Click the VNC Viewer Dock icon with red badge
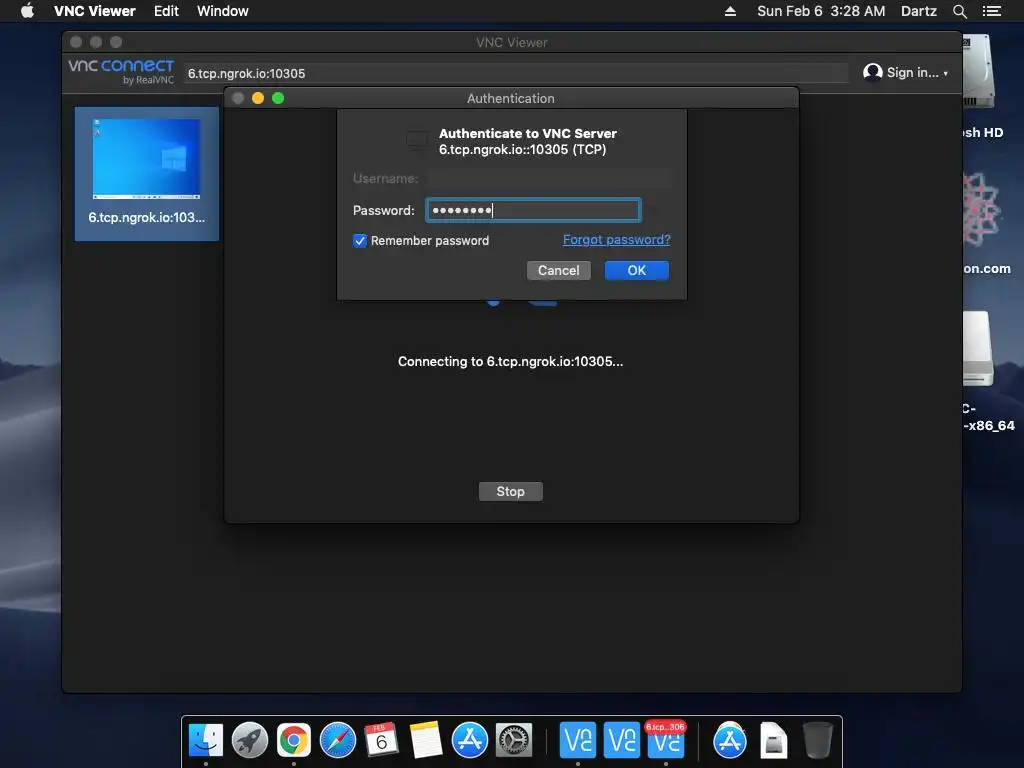 click(665, 741)
